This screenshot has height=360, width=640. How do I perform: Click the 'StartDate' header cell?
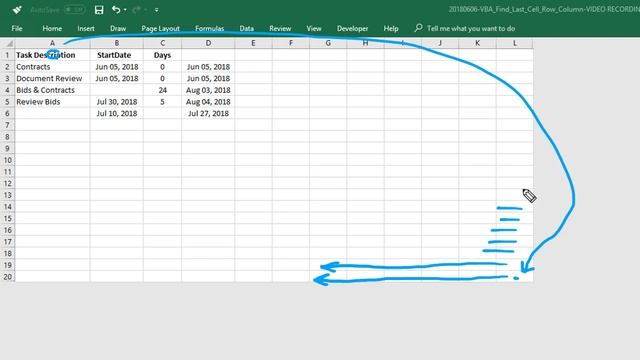coord(116,55)
